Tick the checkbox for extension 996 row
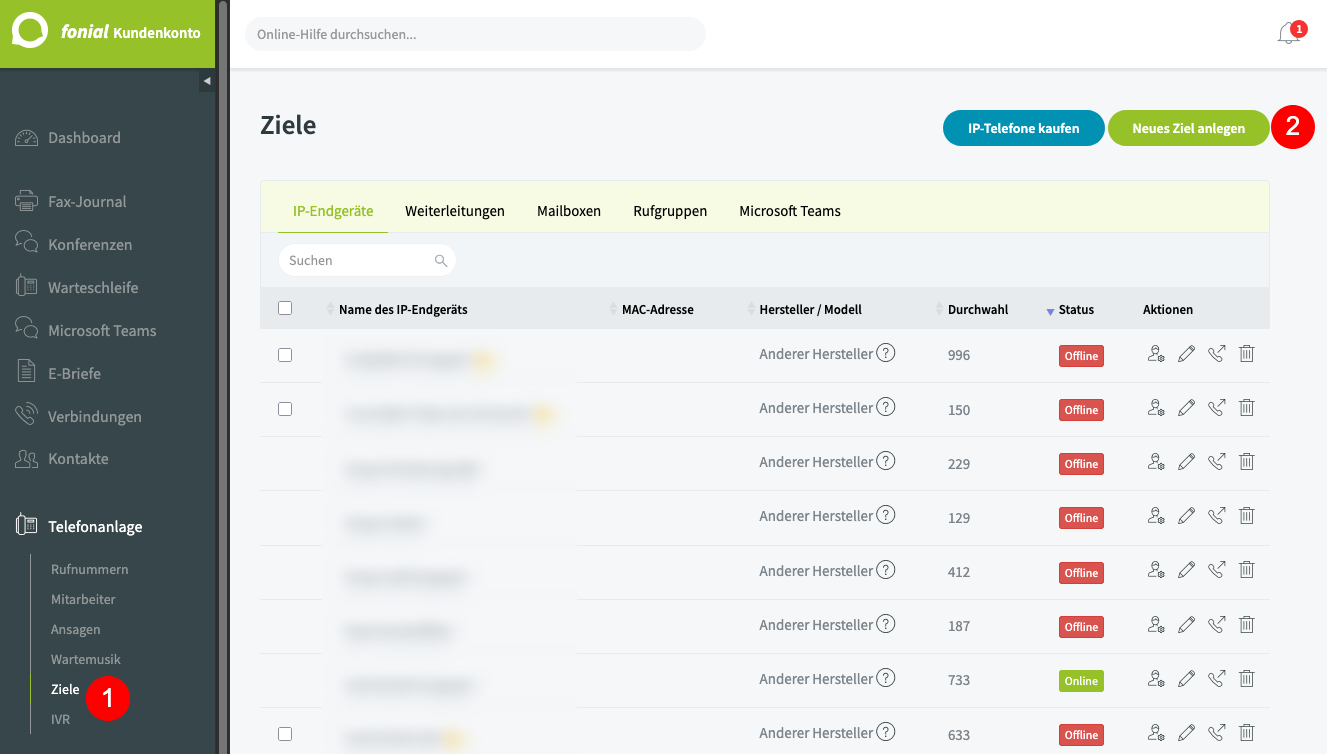Image resolution: width=1327 pixels, height=754 pixels. (285, 355)
